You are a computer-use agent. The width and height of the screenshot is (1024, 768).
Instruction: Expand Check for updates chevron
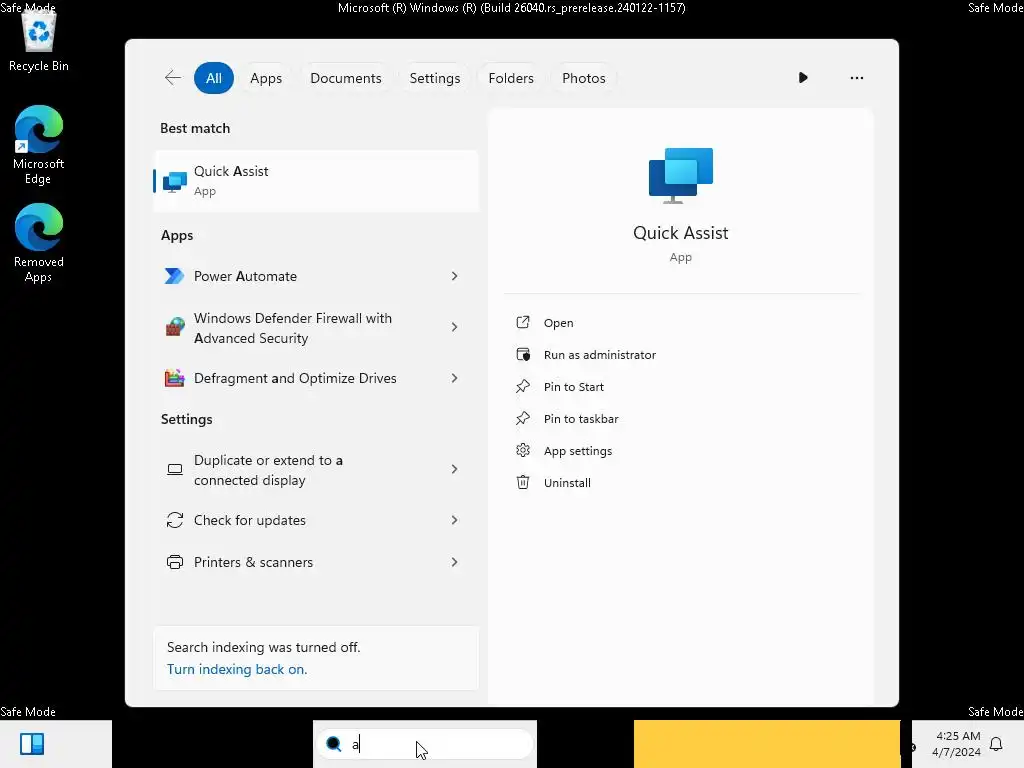pos(455,520)
